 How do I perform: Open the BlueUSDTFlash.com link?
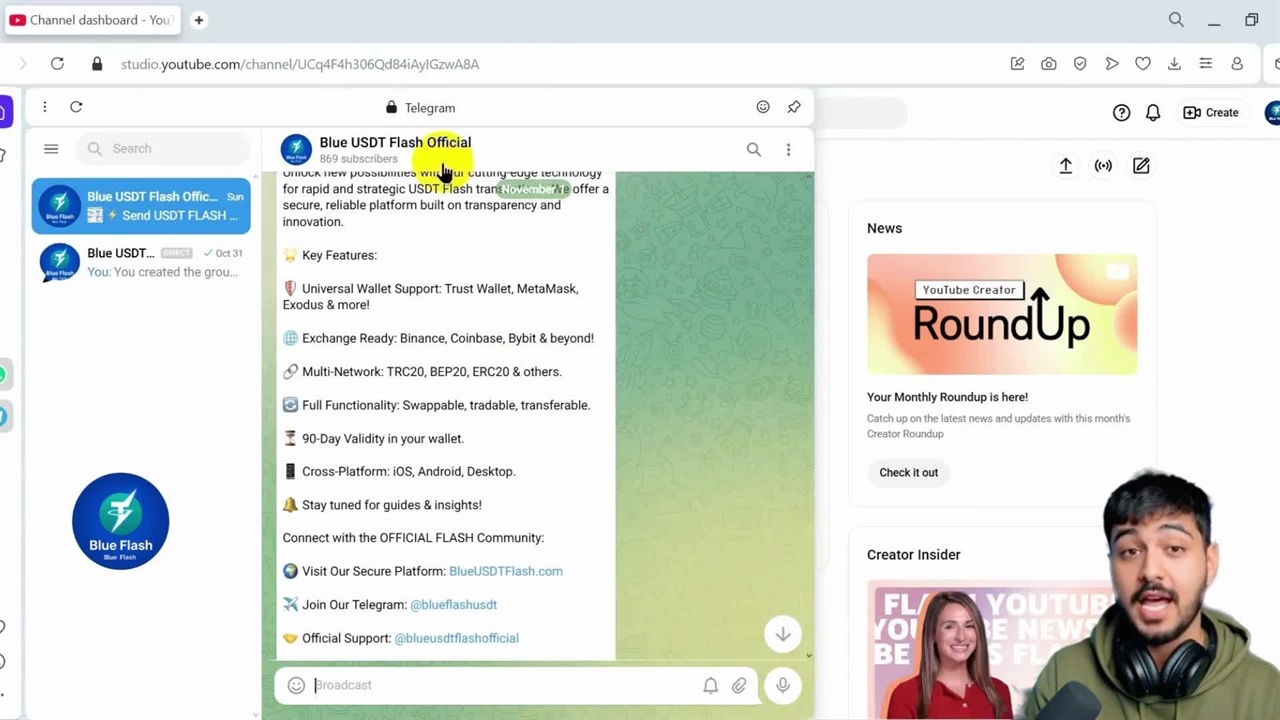click(x=505, y=571)
